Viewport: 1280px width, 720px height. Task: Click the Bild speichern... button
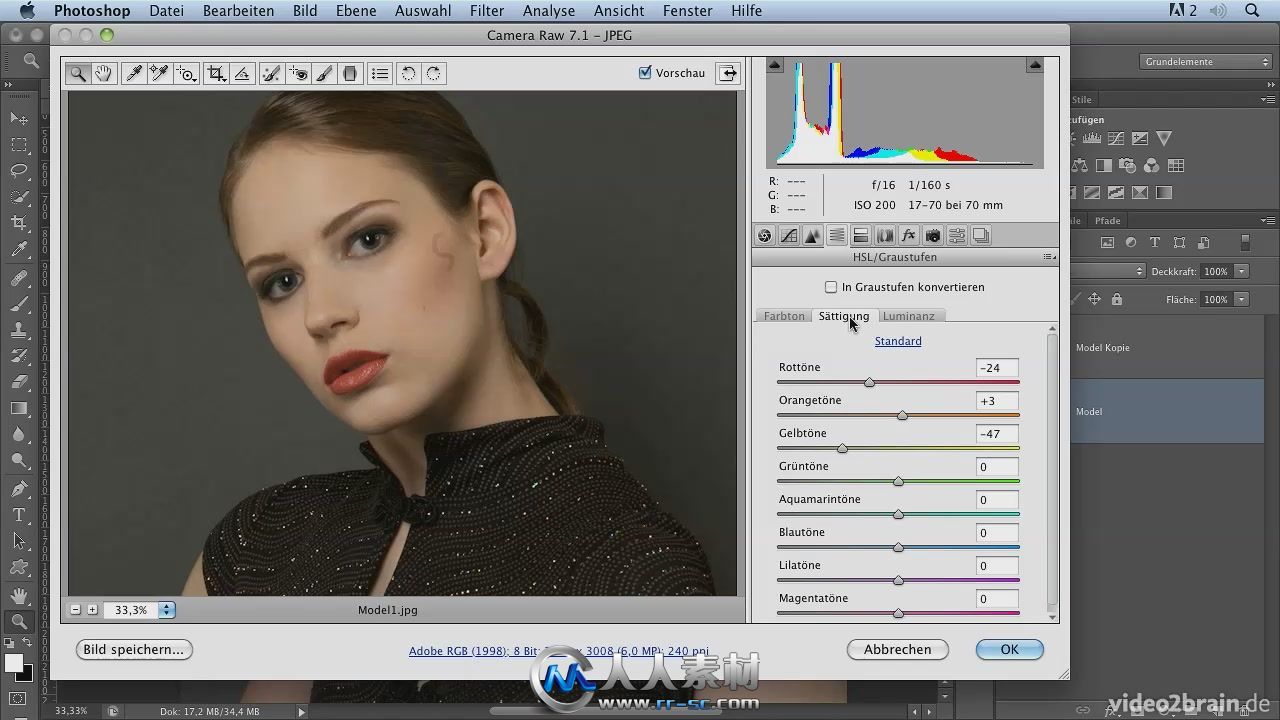coord(134,649)
